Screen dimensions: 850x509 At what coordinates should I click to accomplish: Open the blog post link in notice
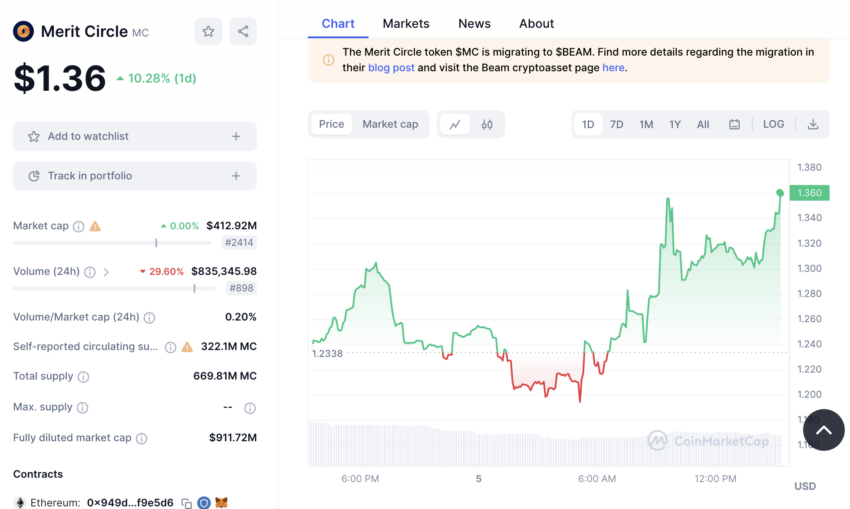[391, 68]
